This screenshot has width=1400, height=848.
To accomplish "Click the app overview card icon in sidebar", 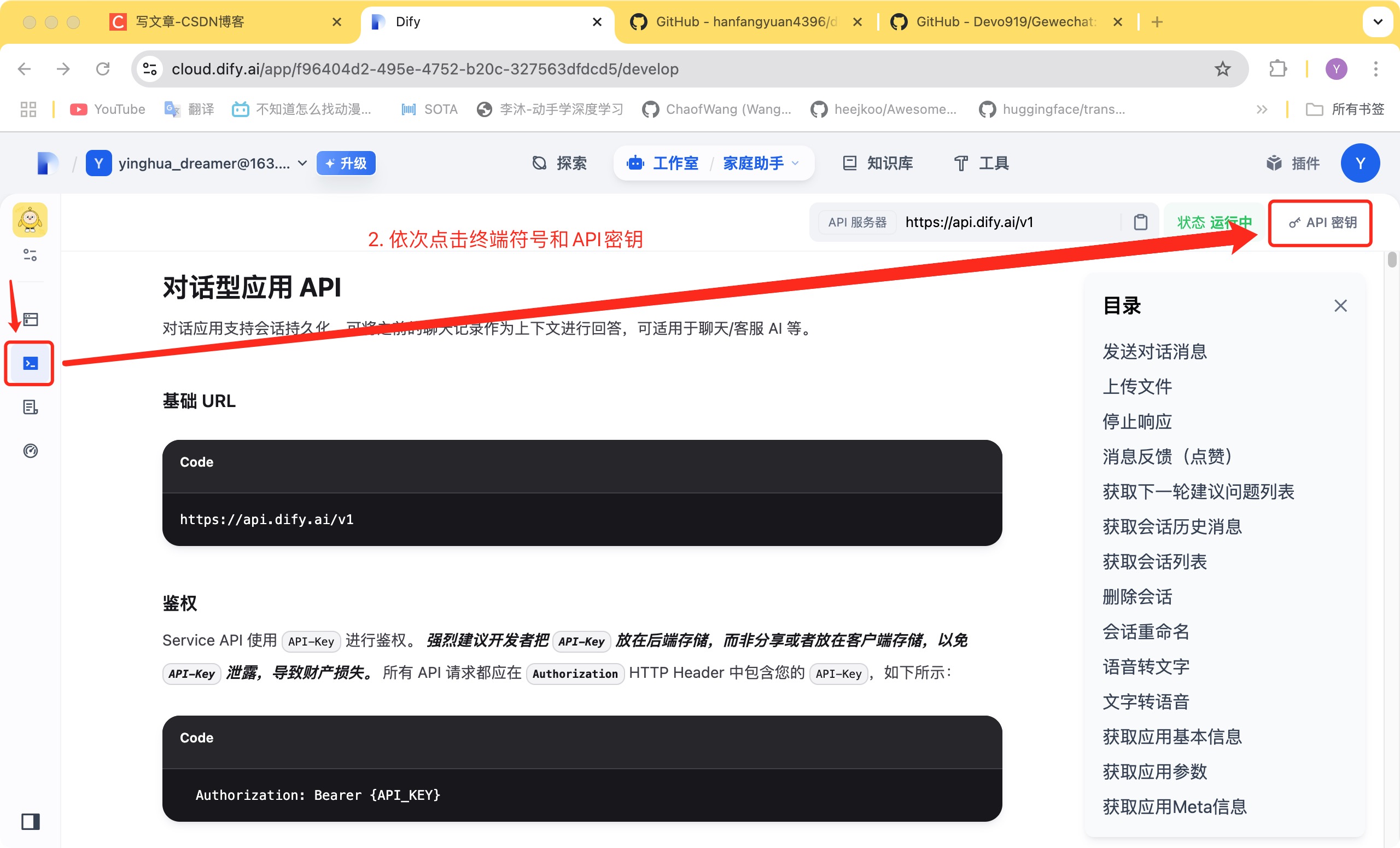I will coord(30,320).
